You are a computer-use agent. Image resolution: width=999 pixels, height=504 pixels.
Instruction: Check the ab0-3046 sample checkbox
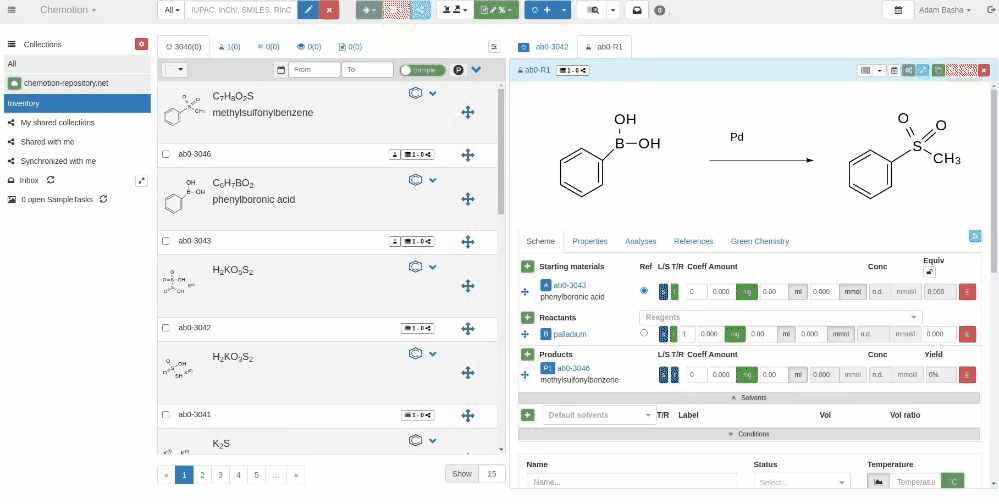[166, 154]
